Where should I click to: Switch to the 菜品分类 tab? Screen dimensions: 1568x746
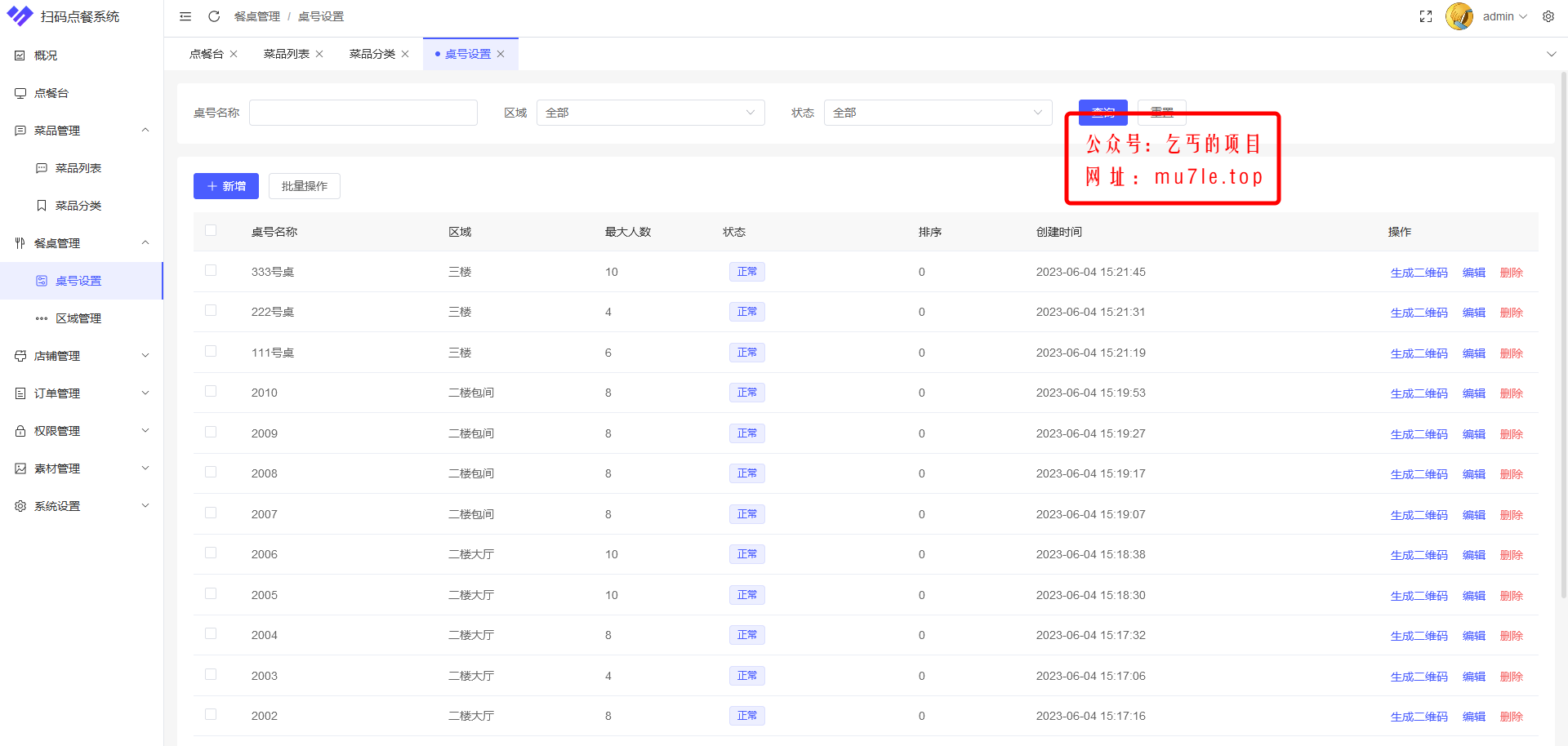coord(372,54)
